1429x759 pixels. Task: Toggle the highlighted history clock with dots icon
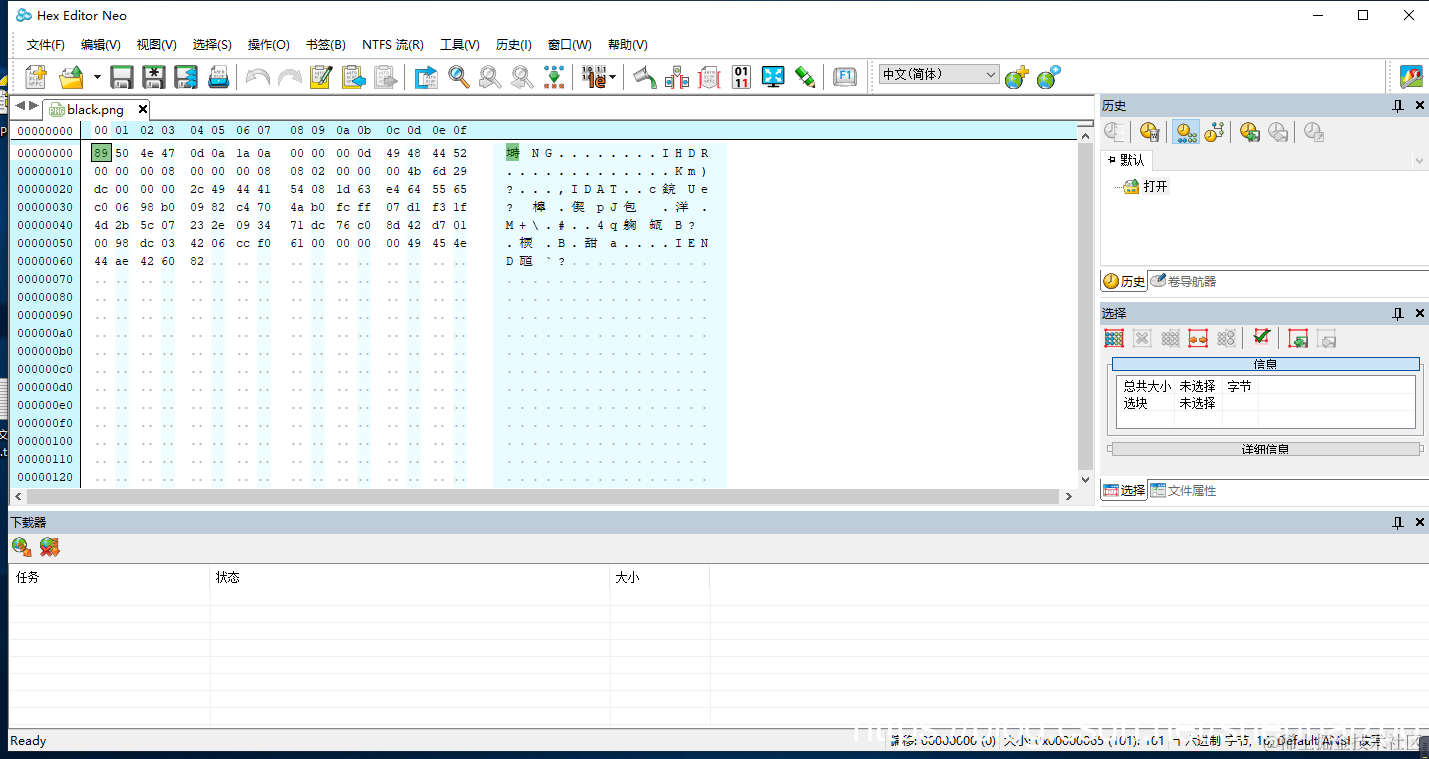(x=1186, y=132)
